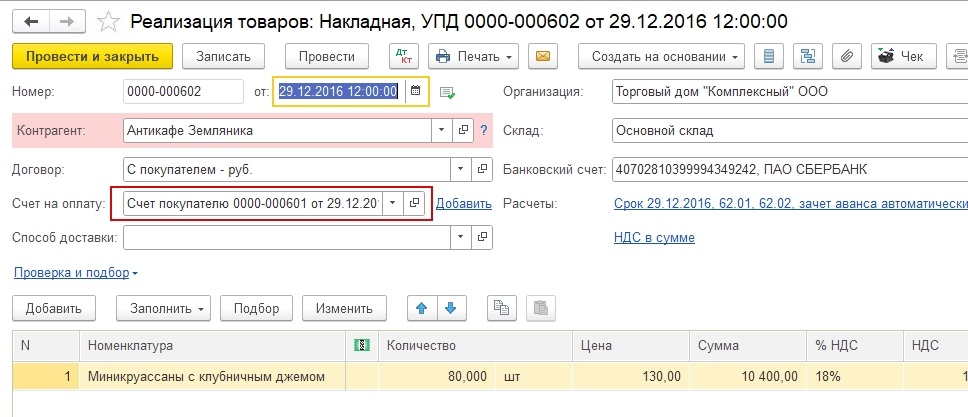The image size is (968, 417).
Task: Paste rows with clipboard icon
Action: coord(541,308)
